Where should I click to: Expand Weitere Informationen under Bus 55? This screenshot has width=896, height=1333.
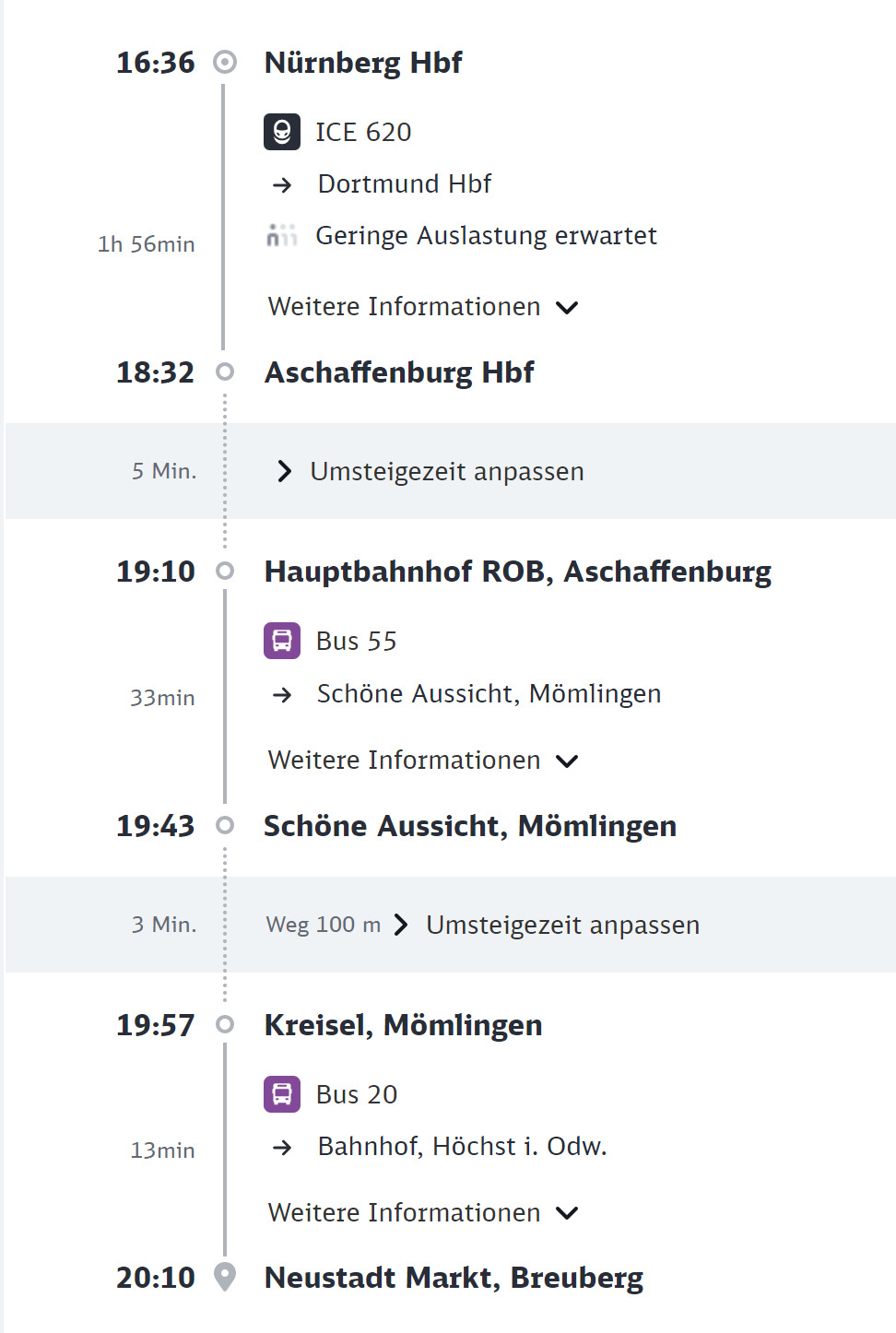tap(423, 761)
